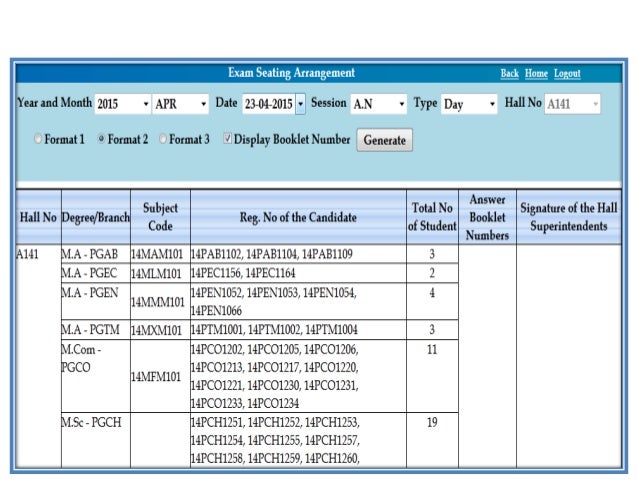Click Total No of Student header
The height and width of the screenshot is (479, 638).
coord(432,217)
